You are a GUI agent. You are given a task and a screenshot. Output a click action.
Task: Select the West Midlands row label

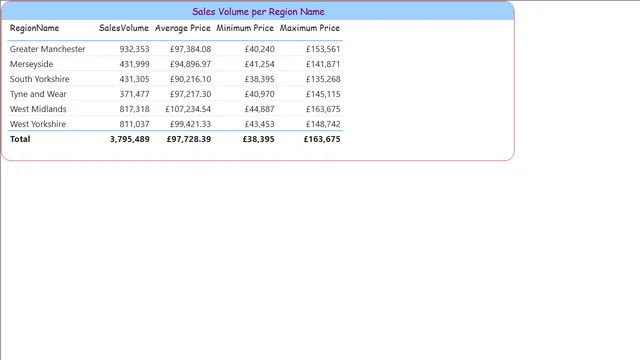point(38,109)
